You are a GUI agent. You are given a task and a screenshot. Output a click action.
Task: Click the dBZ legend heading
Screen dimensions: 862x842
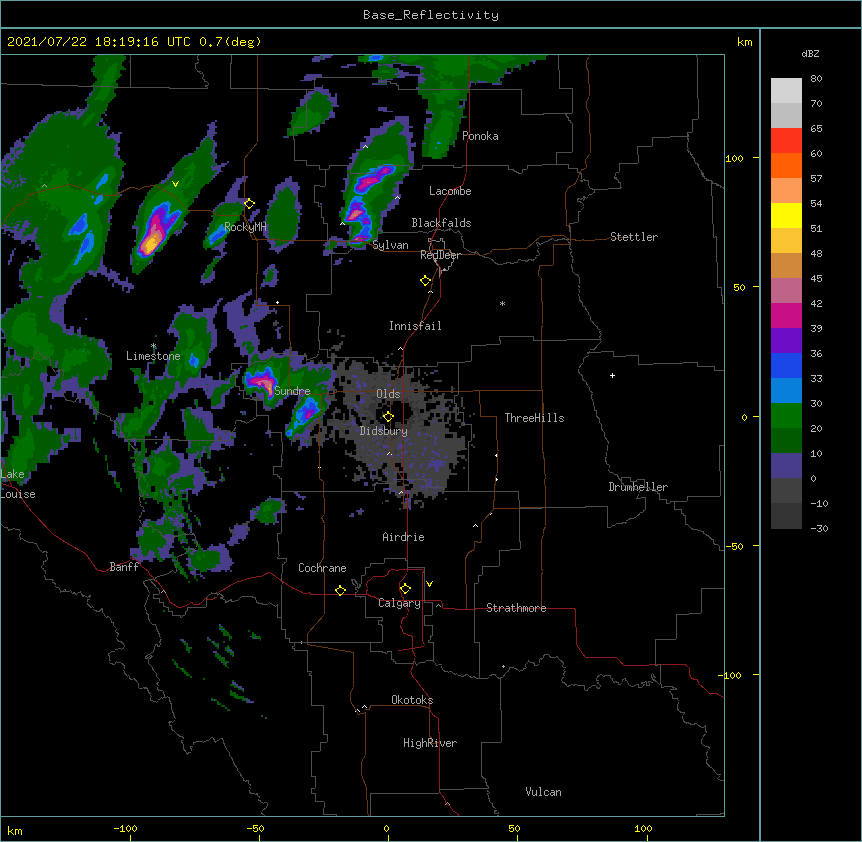810,53
